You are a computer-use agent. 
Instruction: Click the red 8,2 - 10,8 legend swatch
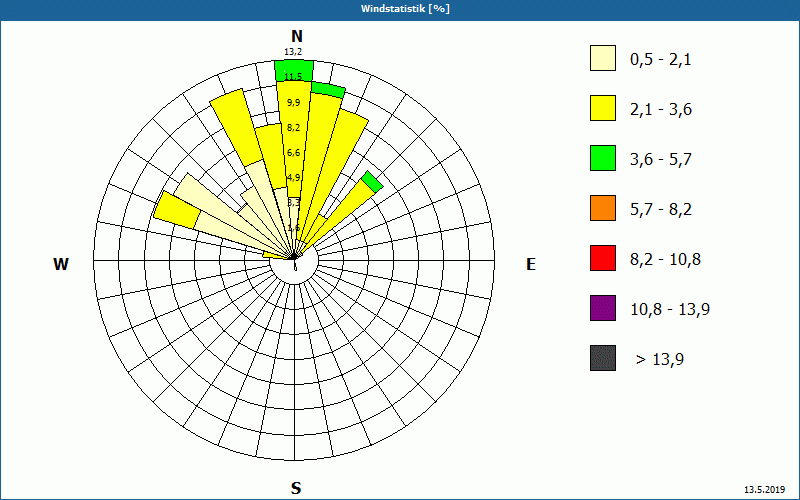[x=603, y=258]
